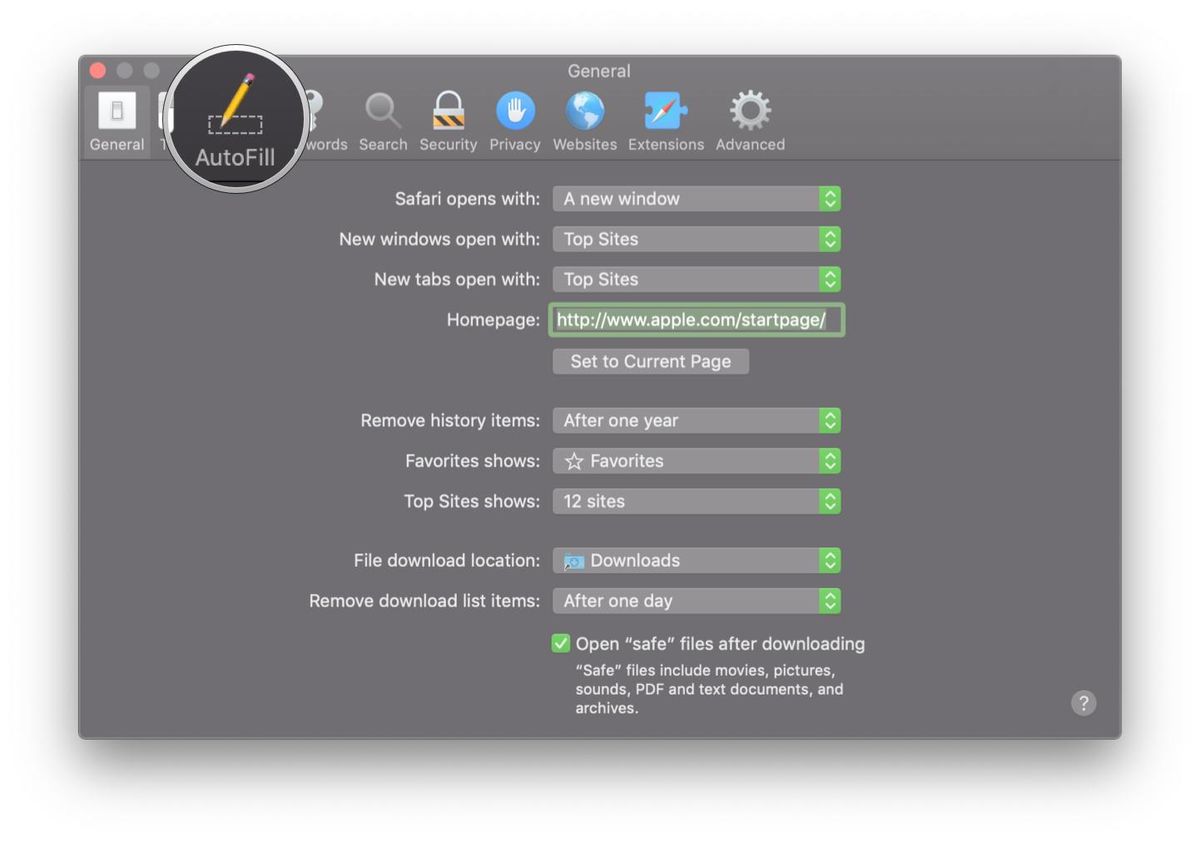Open the File download location menu
This screenshot has height=842, width=1200.
[696, 560]
